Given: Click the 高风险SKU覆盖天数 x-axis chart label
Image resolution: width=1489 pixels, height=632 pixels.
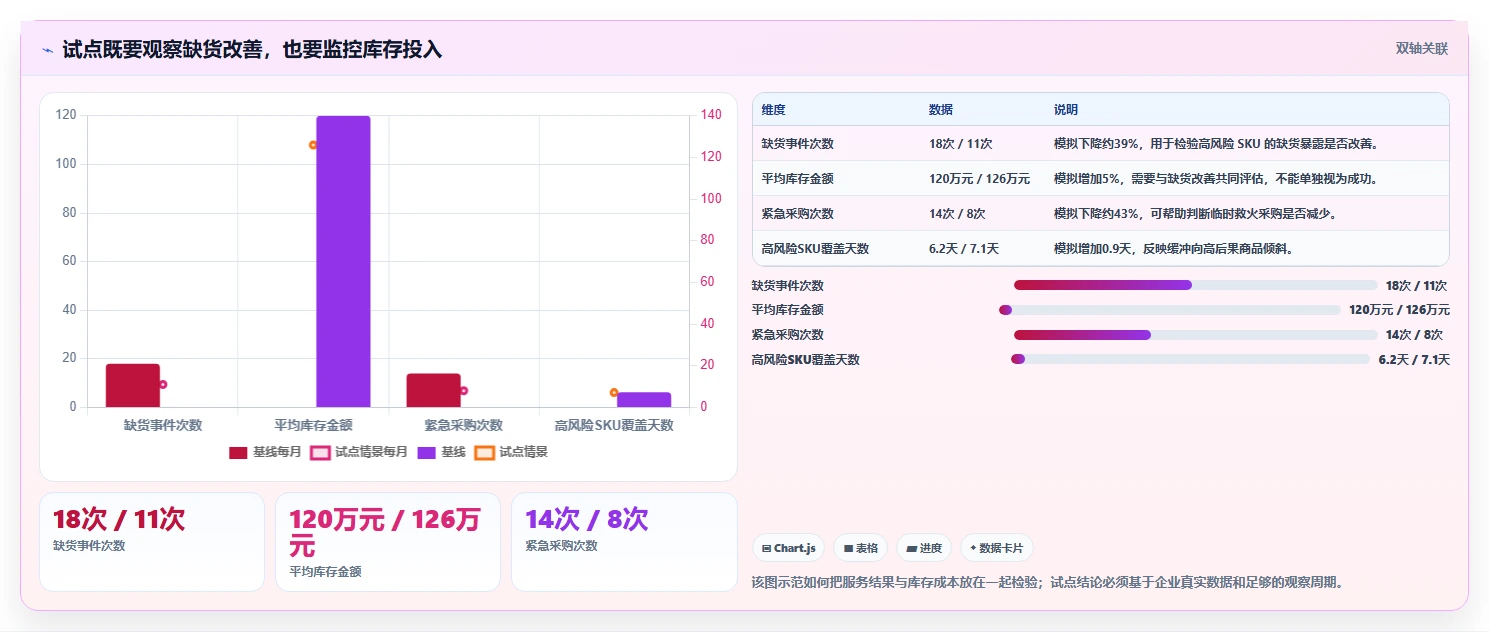Looking at the screenshot, I should pos(614,425).
